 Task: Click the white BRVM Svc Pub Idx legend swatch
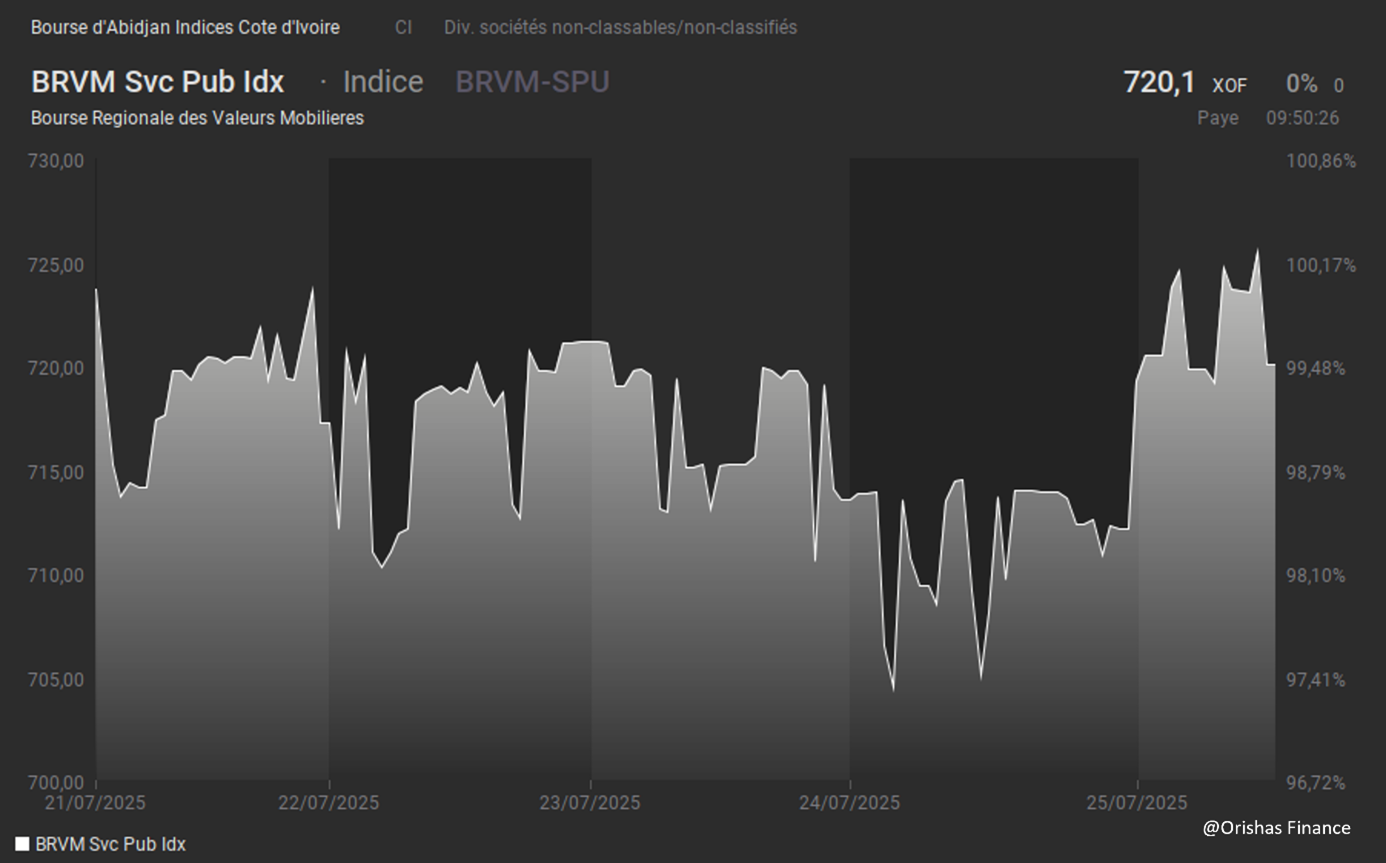pyautogui.click(x=22, y=844)
